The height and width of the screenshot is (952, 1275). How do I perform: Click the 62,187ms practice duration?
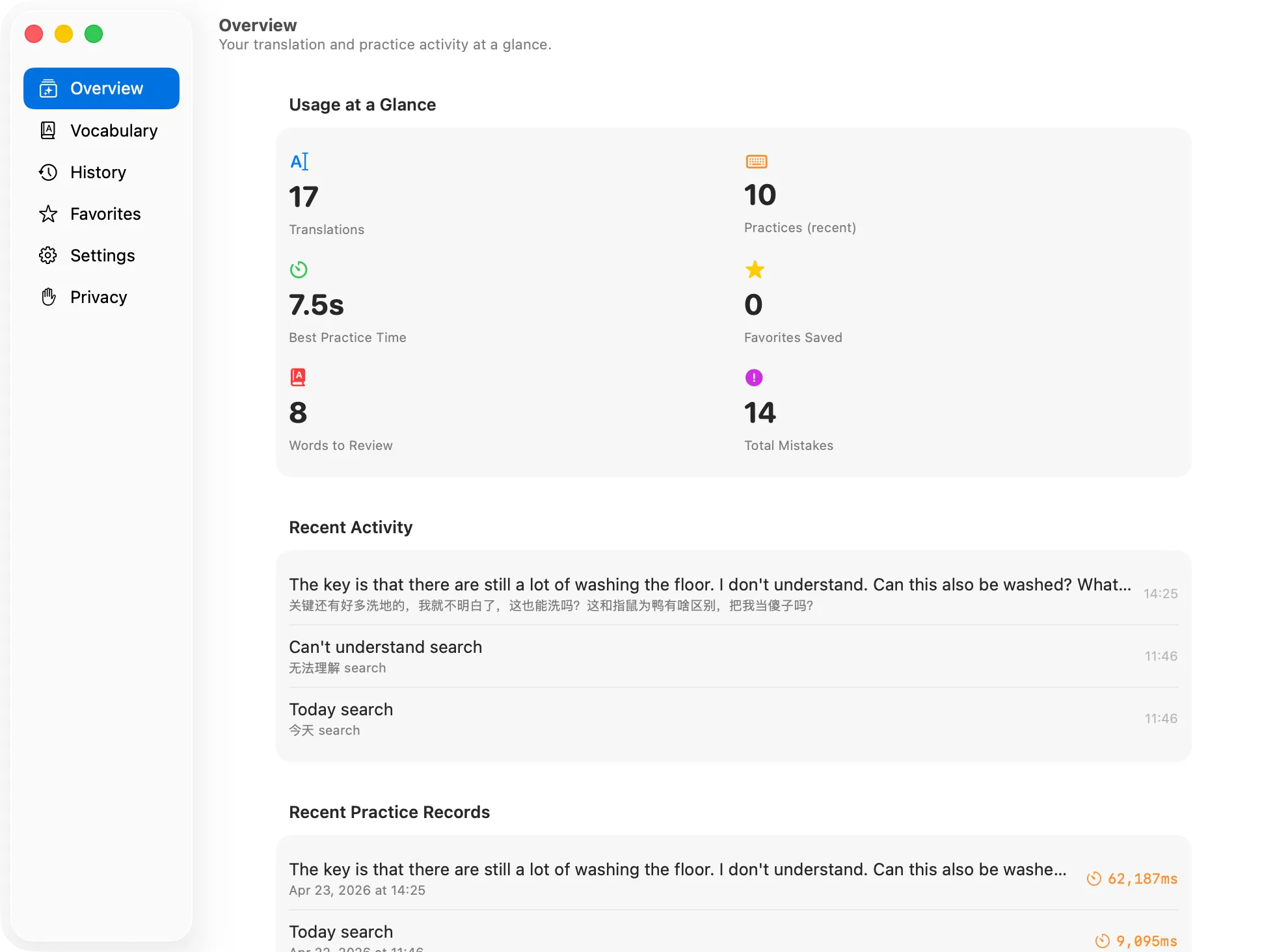[1142, 879]
